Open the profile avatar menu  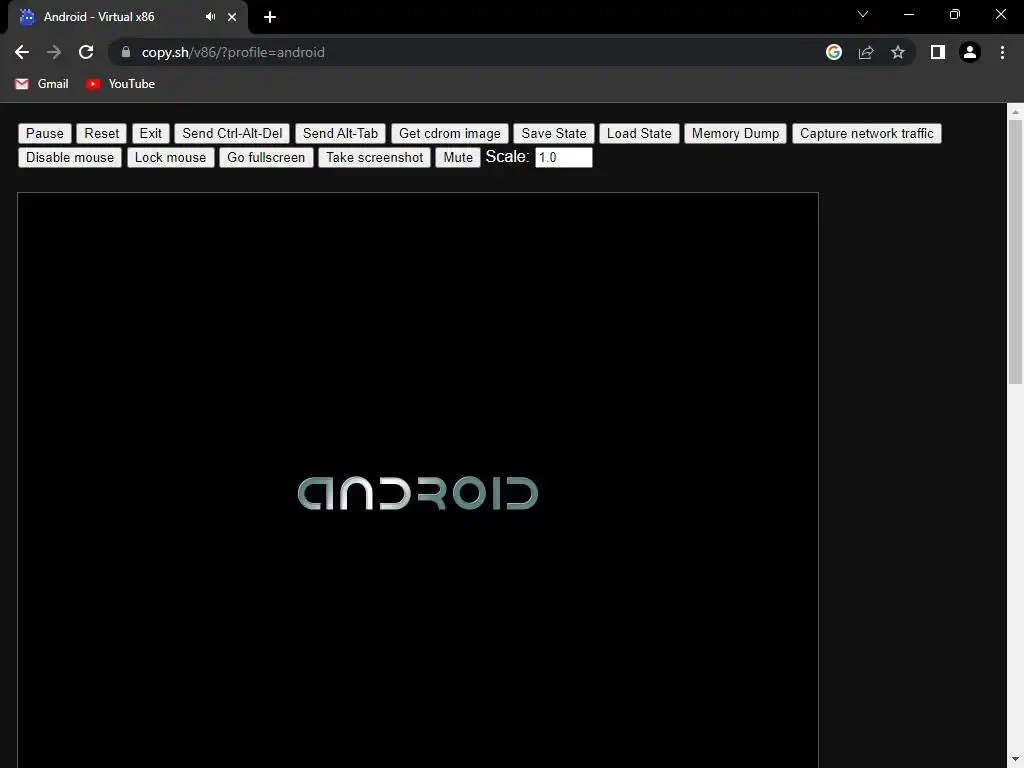pyautogui.click(x=970, y=52)
